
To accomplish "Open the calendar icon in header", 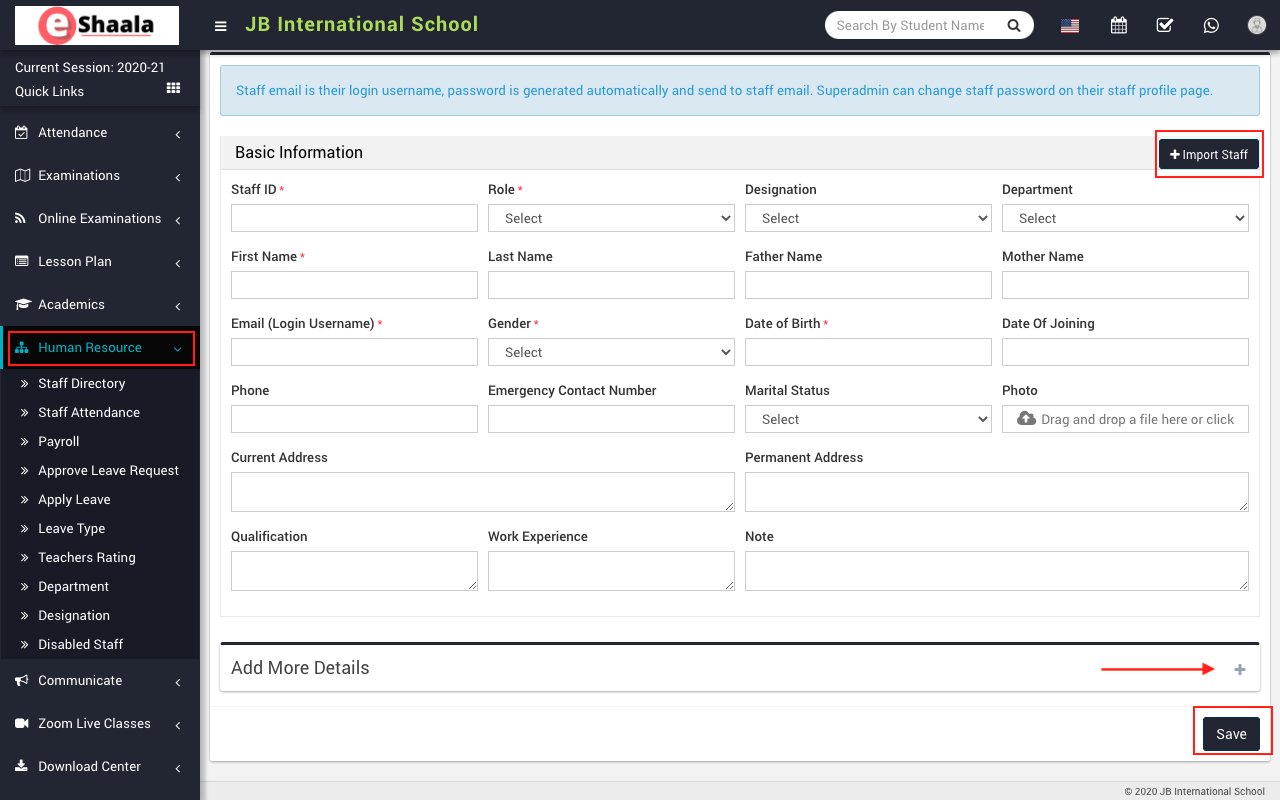I will click(x=1119, y=26).
